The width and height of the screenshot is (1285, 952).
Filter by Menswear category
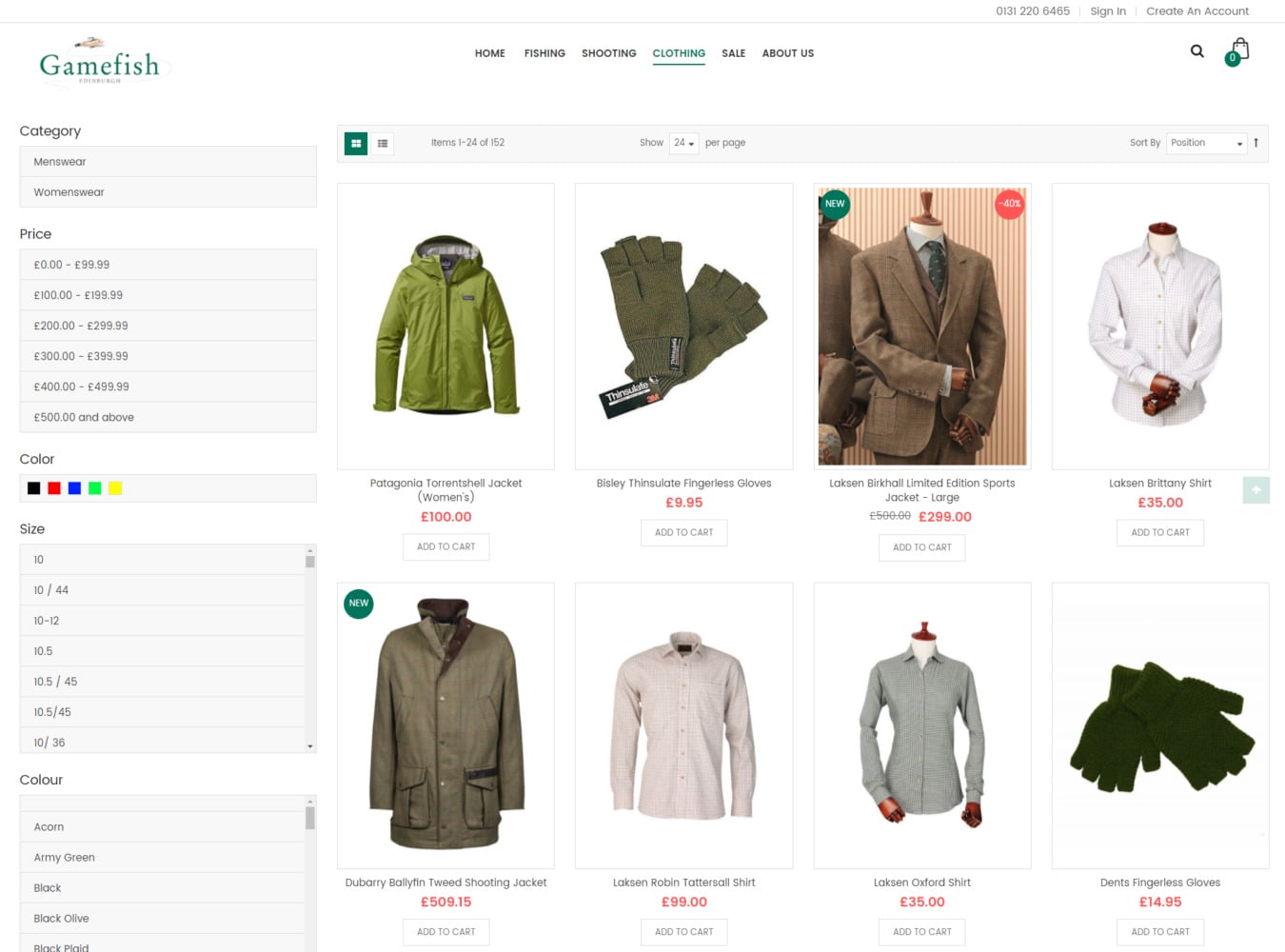click(168, 162)
